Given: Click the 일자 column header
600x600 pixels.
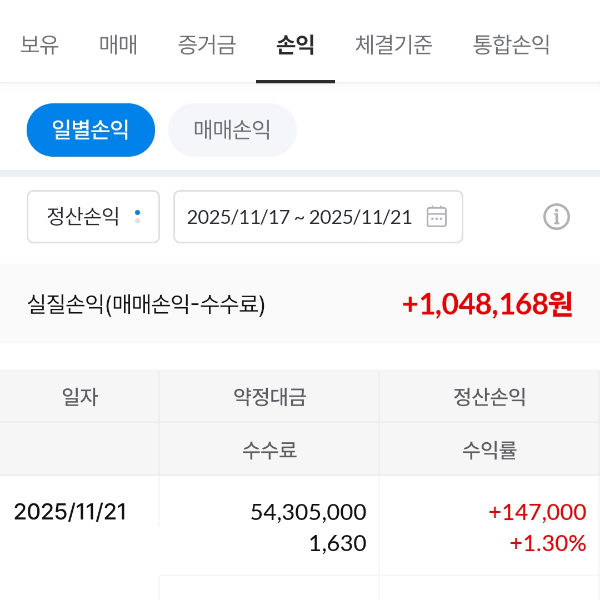Looking at the screenshot, I should [80, 397].
